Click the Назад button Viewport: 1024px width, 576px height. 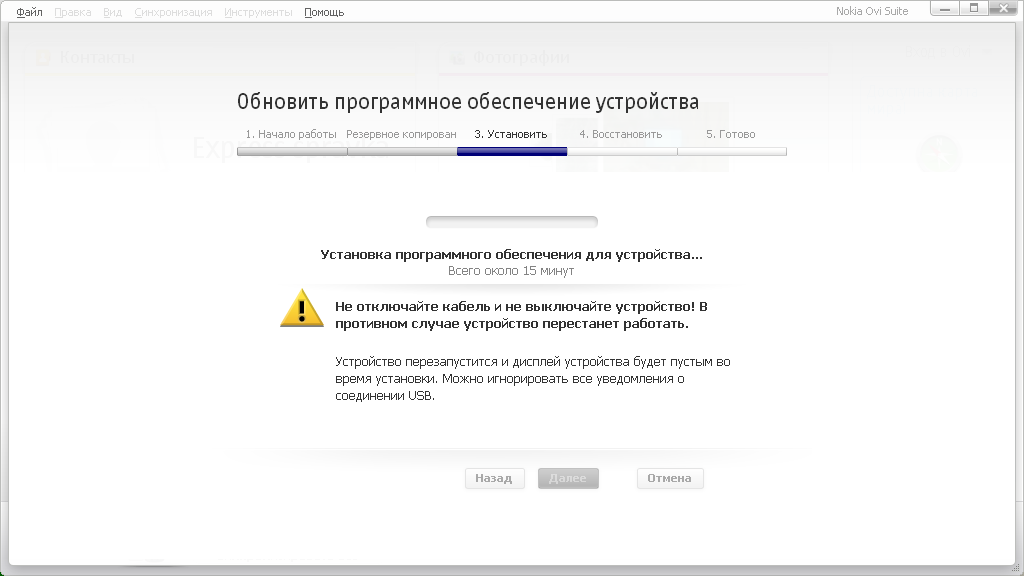pos(494,478)
